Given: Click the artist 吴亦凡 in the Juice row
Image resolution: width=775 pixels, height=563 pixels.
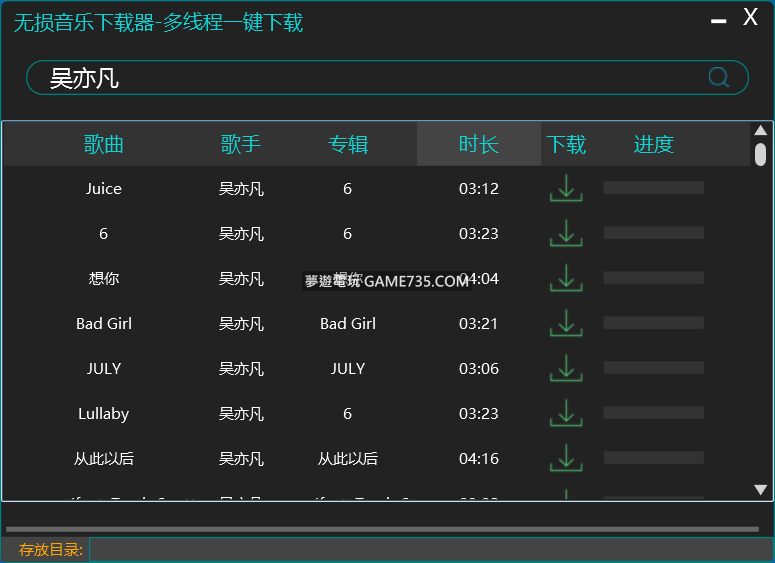Looking at the screenshot, I should point(241,188).
